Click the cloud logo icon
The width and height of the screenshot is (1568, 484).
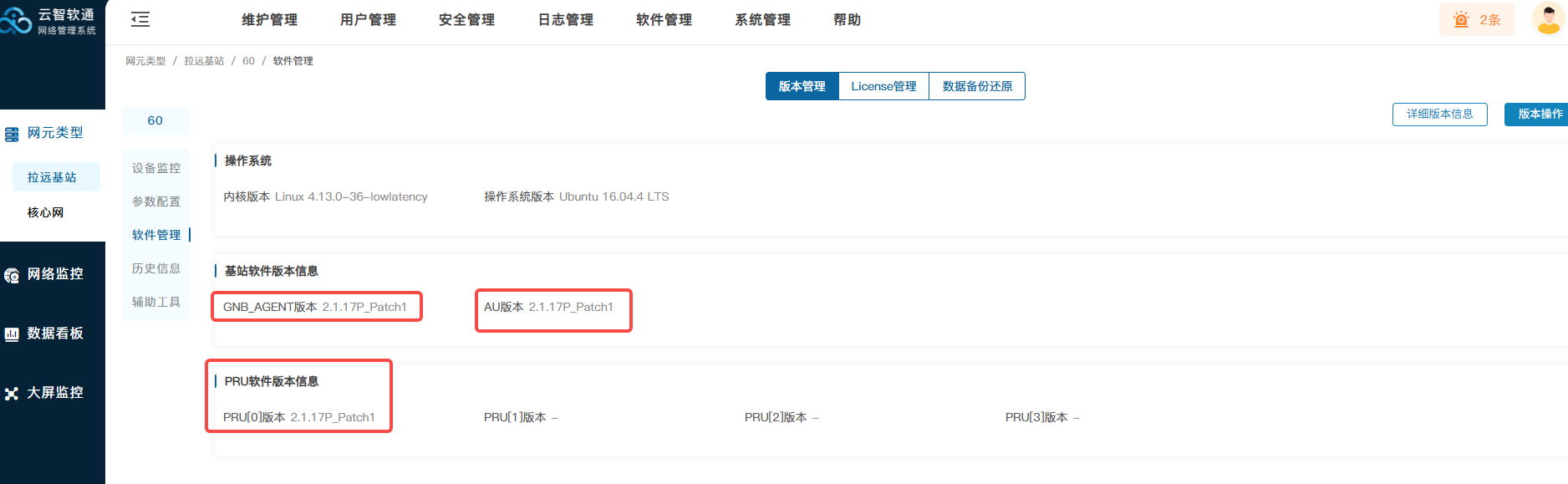(x=15, y=21)
